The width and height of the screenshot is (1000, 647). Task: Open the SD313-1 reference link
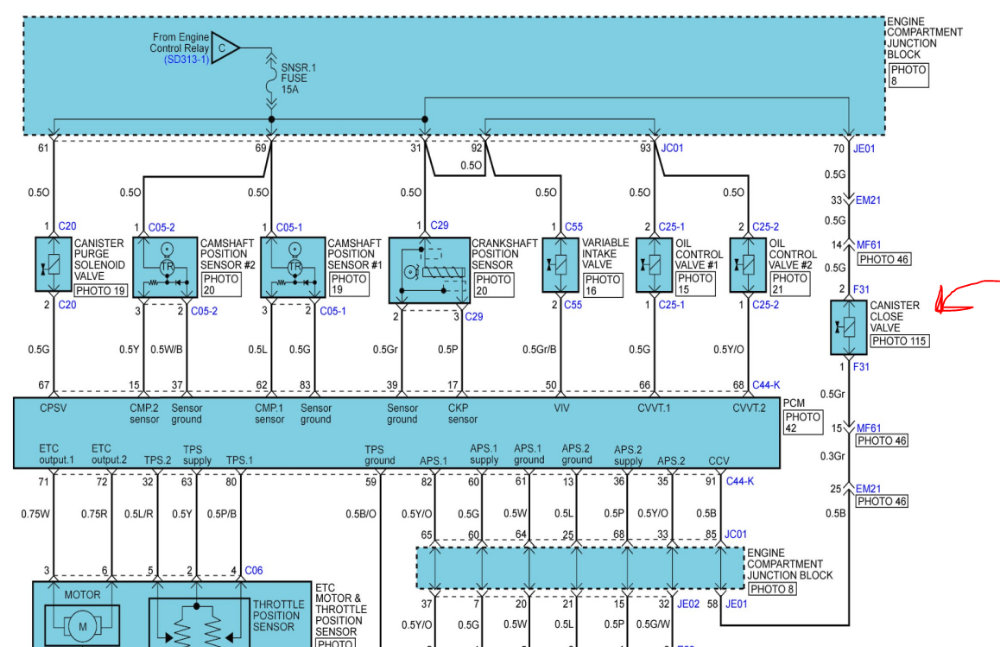click(185, 60)
